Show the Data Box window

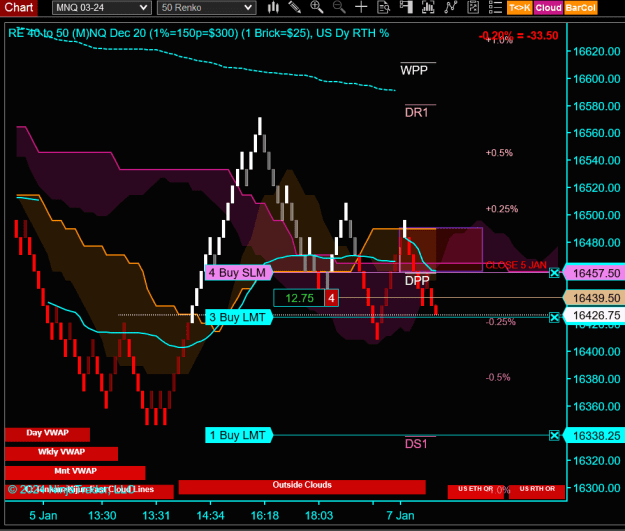[x=383, y=7]
